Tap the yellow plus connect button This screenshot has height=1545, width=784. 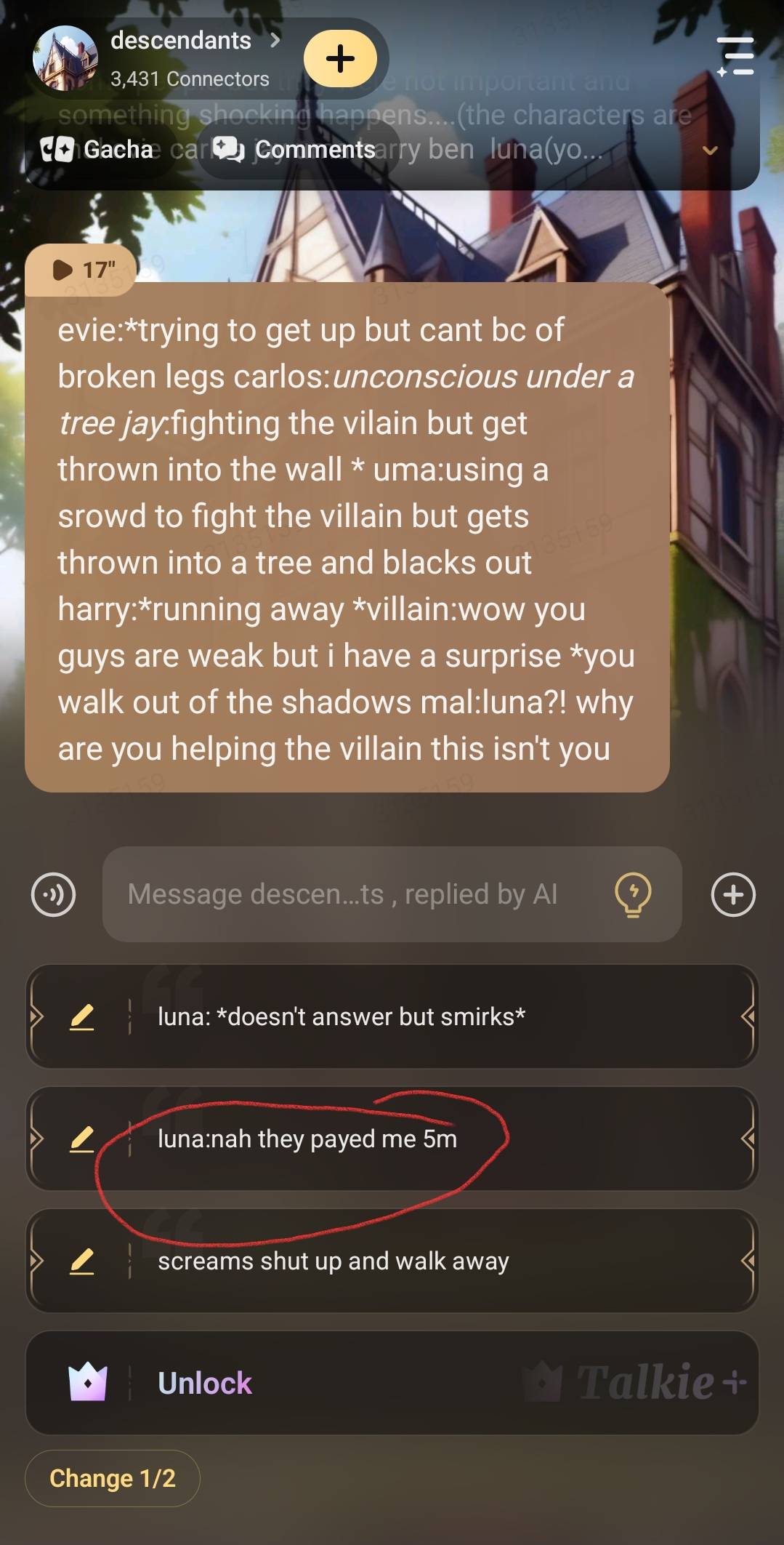pyautogui.click(x=340, y=58)
